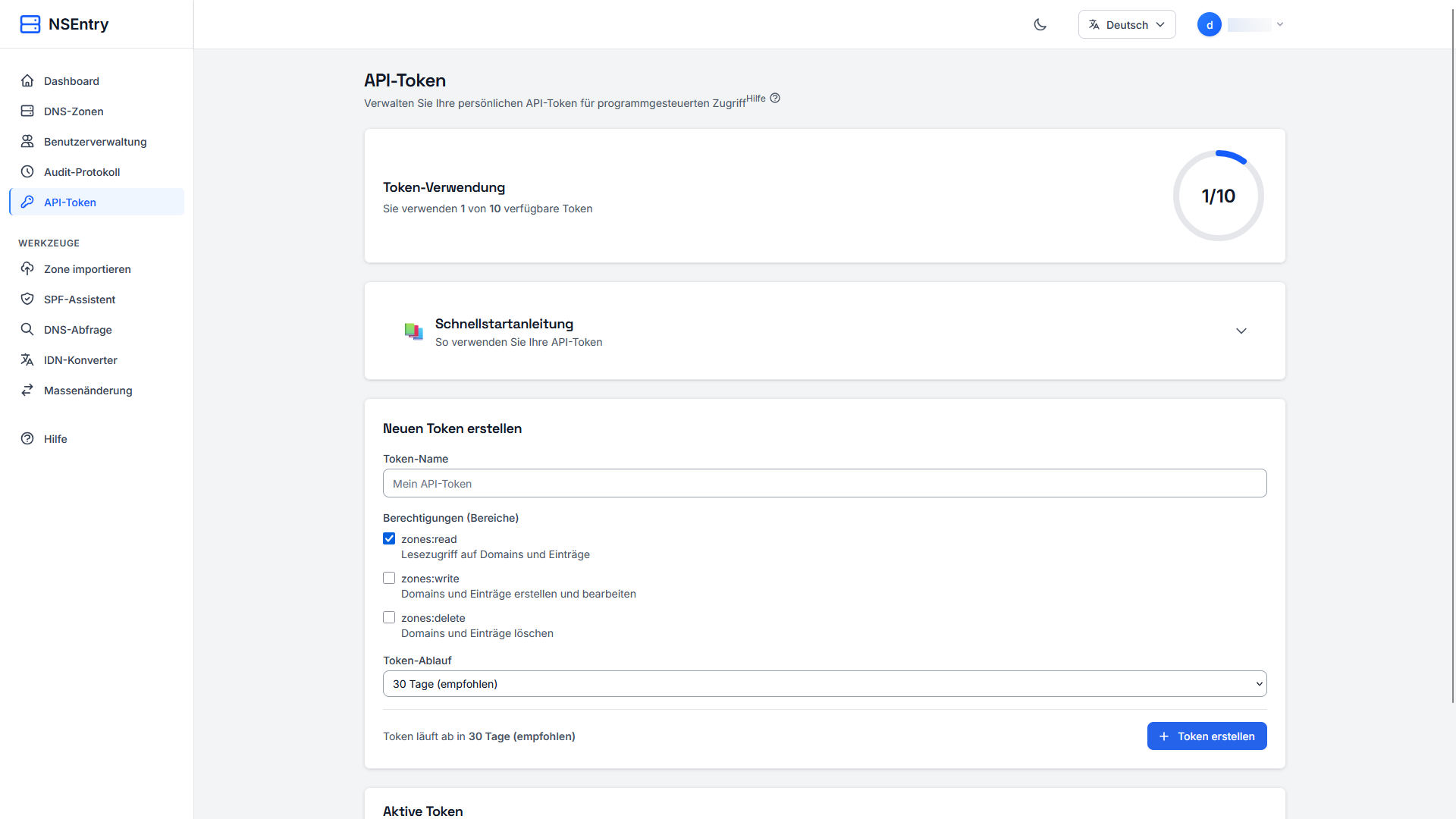Viewport: 1456px width, 819px height.
Task: Enable the zones:write permission checkbox
Action: coord(389,578)
